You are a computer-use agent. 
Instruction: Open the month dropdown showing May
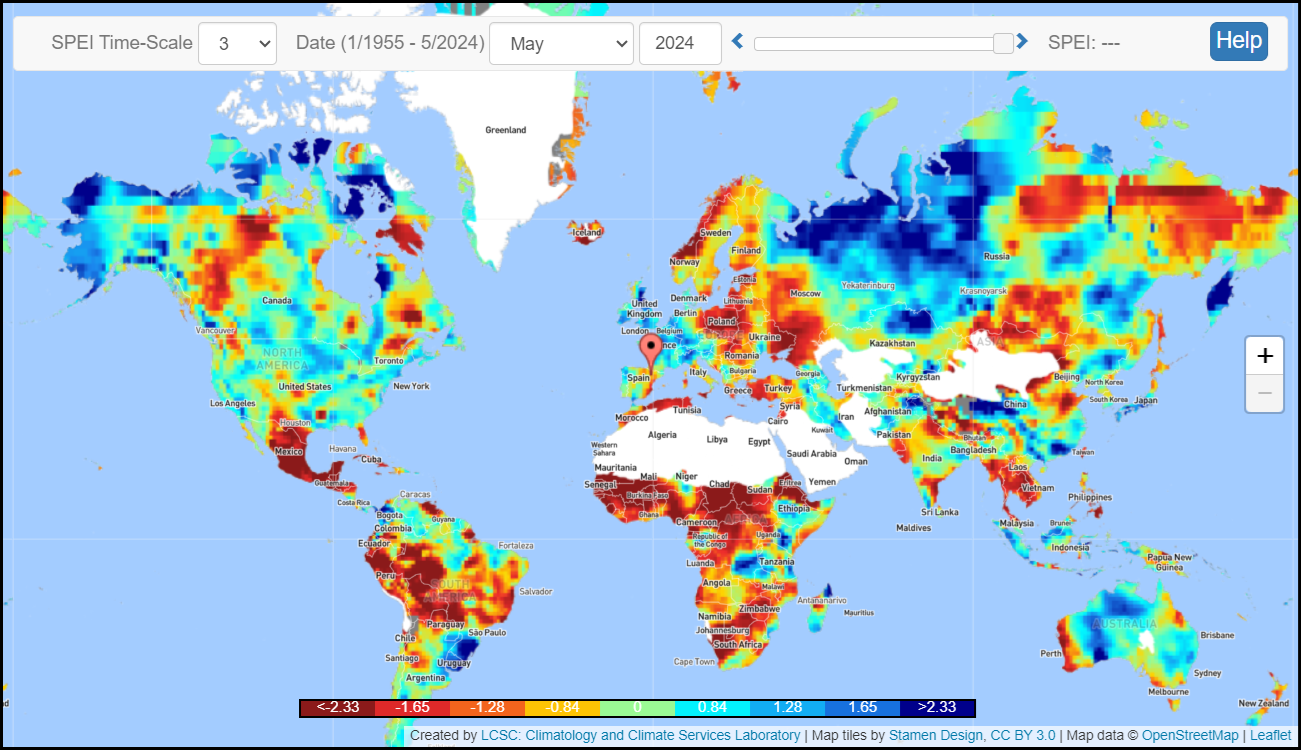coord(561,44)
